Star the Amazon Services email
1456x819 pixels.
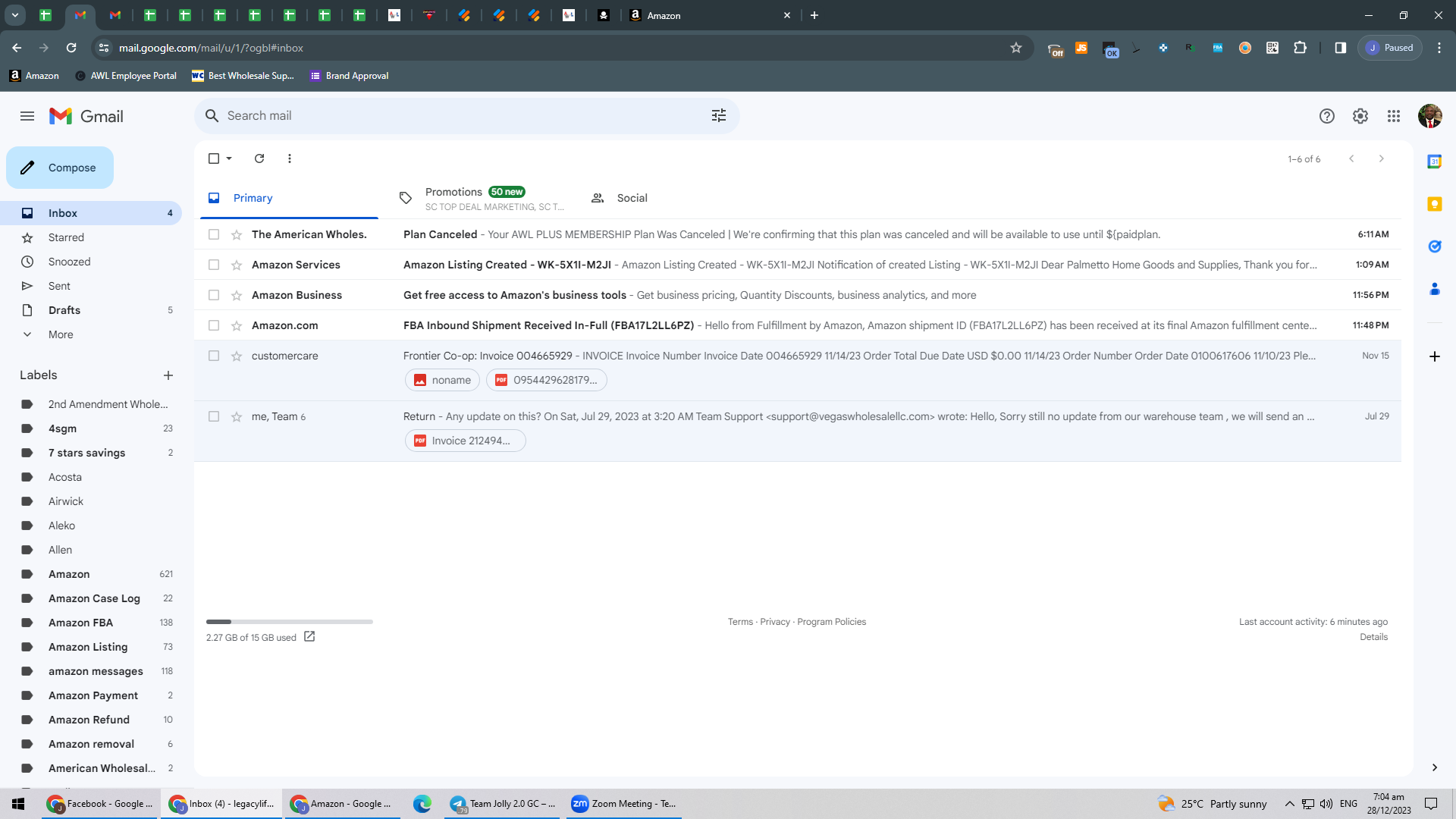pos(237,265)
